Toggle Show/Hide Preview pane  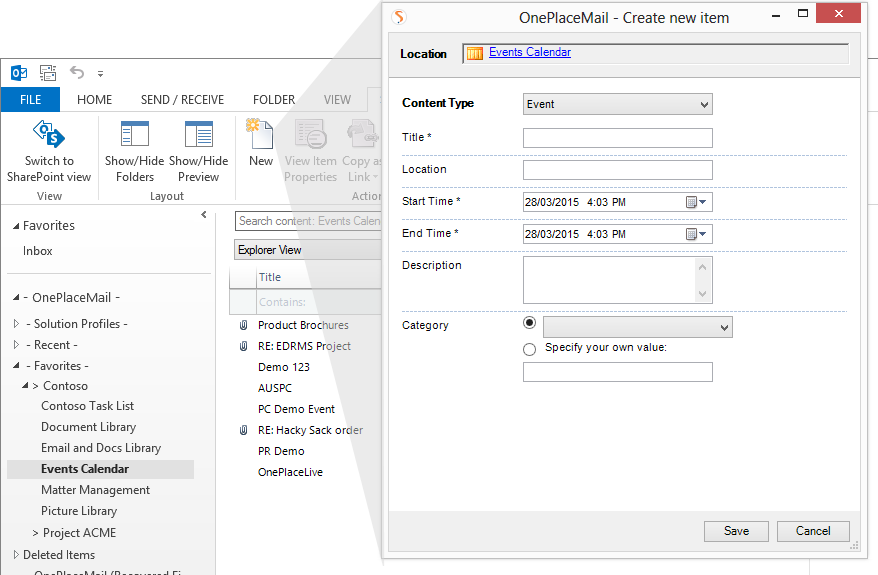(198, 135)
